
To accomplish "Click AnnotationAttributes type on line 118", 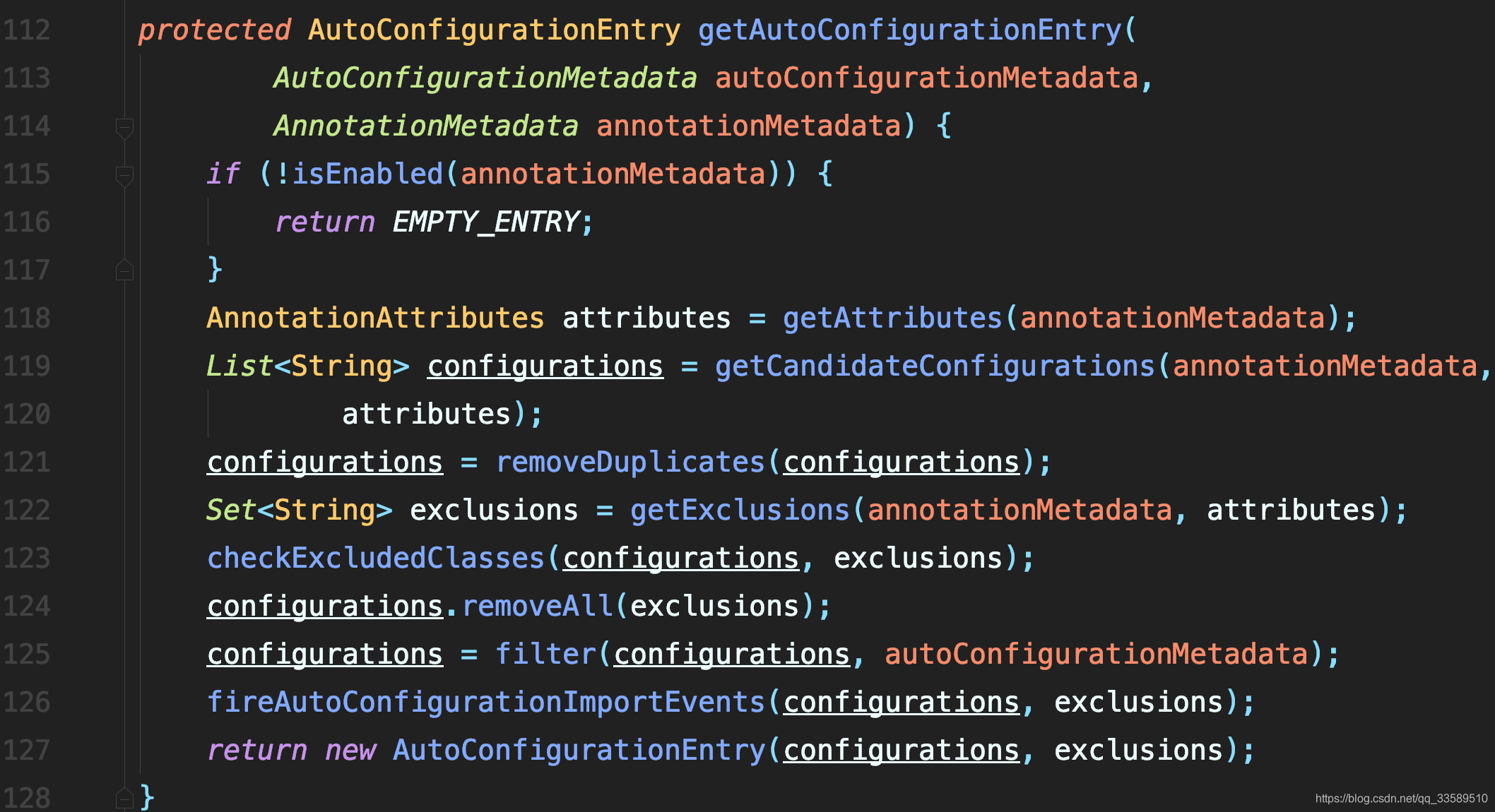I will (x=375, y=318).
